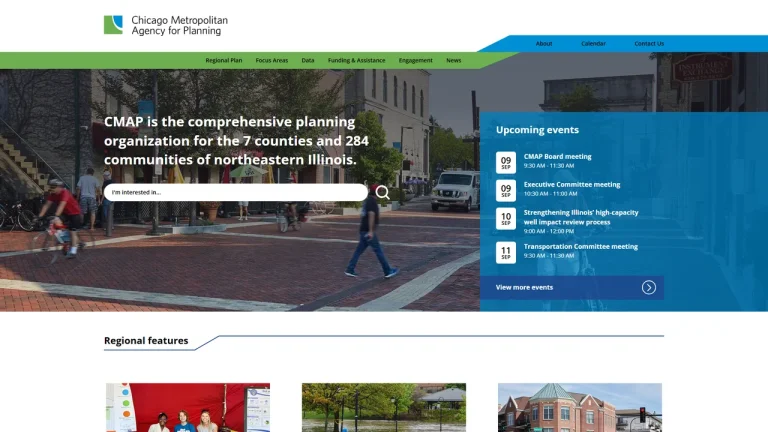The height and width of the screenshot is (432, 768).
Task: Click the 10 SEP date badge
Action: pyautogui.click(x=506, y=218)
